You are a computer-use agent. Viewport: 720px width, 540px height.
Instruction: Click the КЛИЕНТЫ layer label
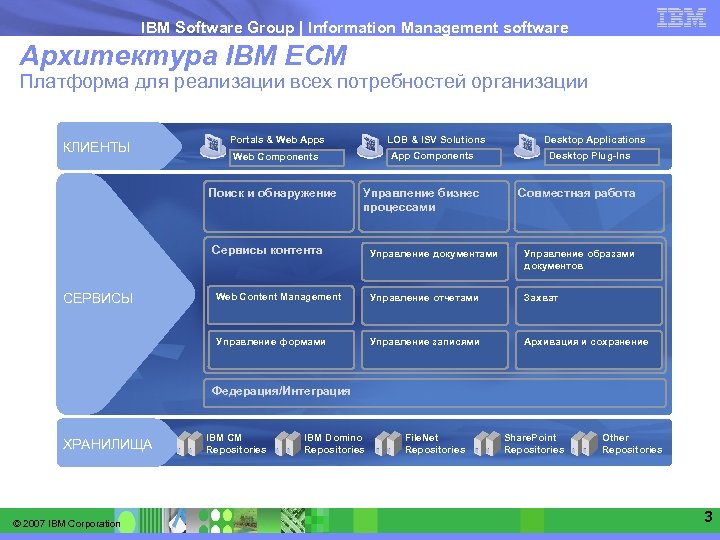click(x=96, y=147)
